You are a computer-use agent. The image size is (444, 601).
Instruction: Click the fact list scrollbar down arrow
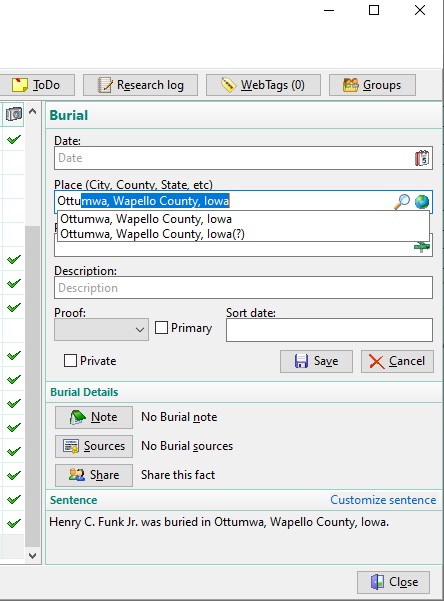[x=33, y=555]
